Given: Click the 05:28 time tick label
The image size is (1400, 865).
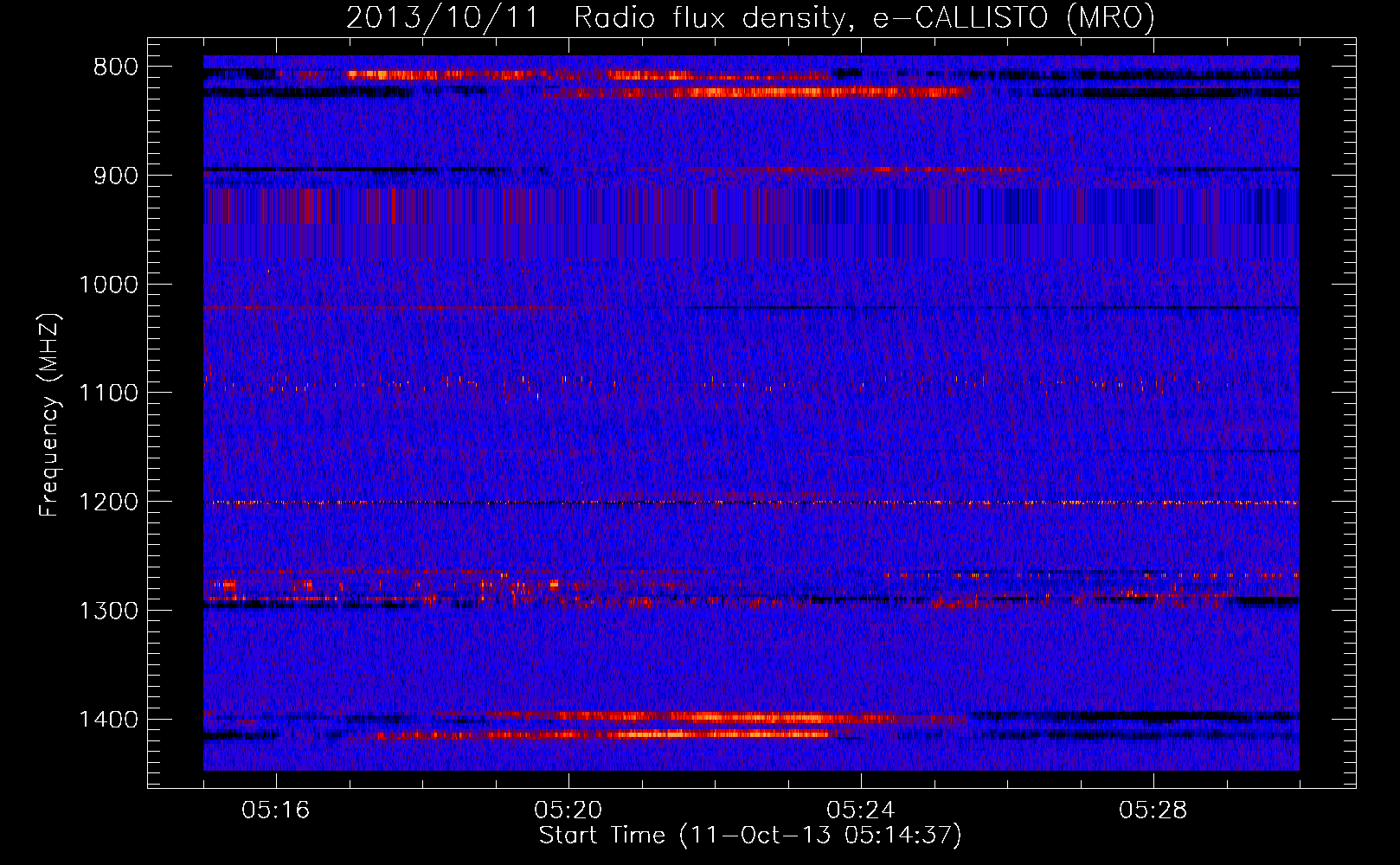Looking at the screenshot, I should click(x=1153, y=811).
